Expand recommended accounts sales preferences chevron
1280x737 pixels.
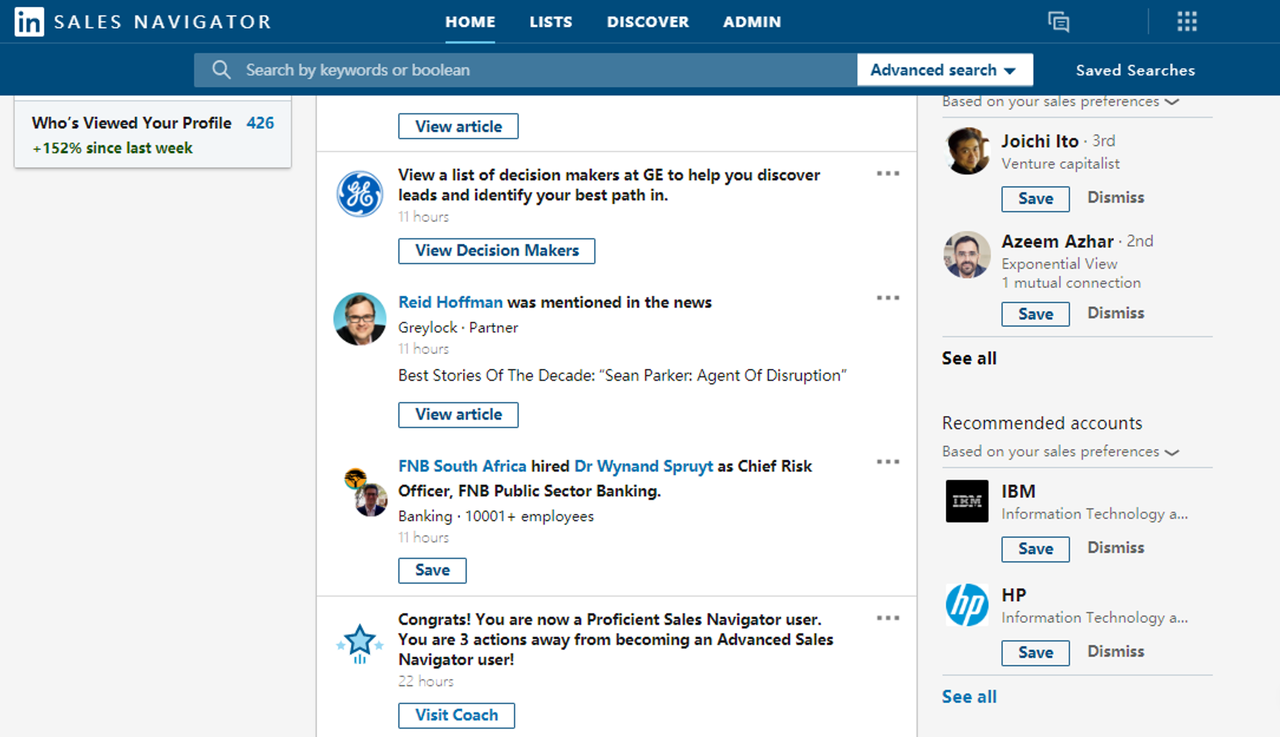(1172, 452)
